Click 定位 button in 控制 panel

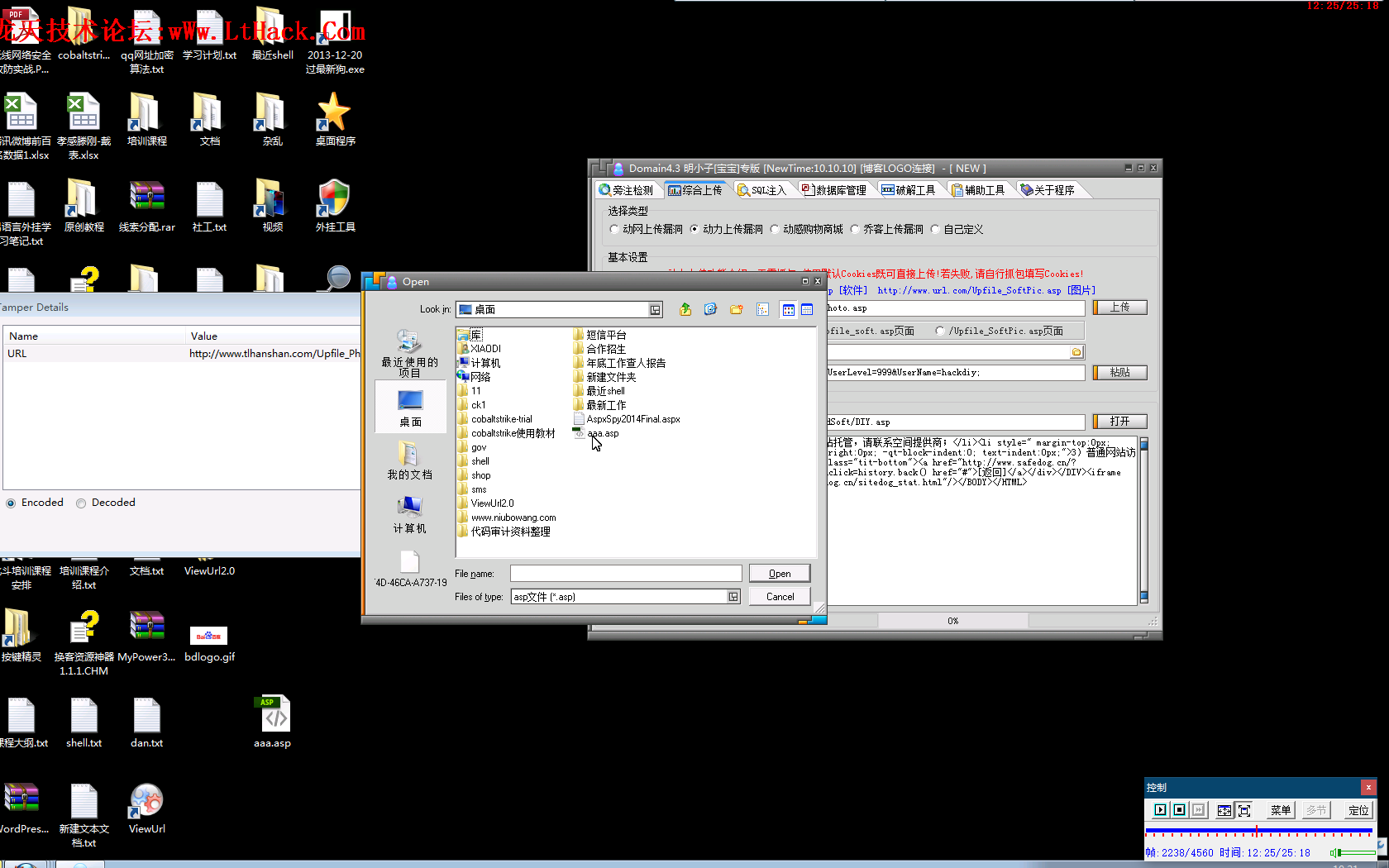coord(1358,810)
